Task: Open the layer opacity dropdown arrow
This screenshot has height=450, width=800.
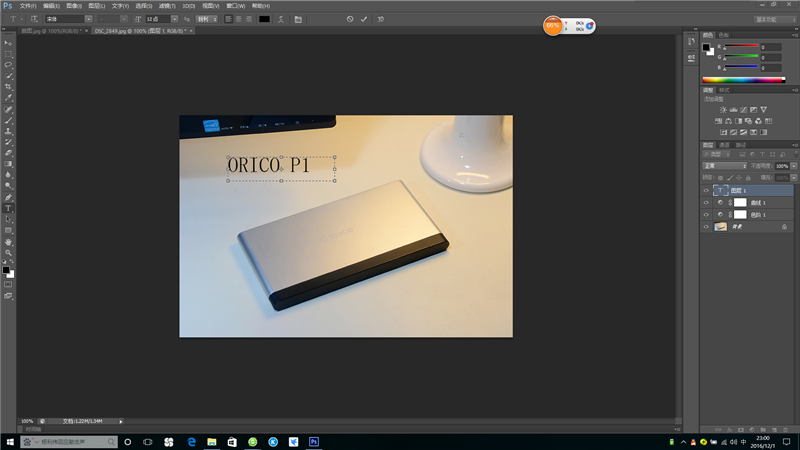Action: (x=794, y=166)
